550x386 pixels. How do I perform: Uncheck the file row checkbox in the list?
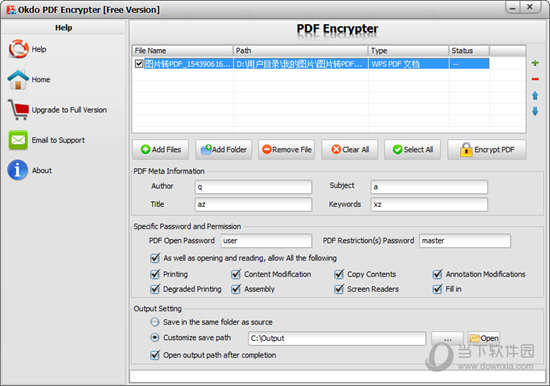coord(139,64)
